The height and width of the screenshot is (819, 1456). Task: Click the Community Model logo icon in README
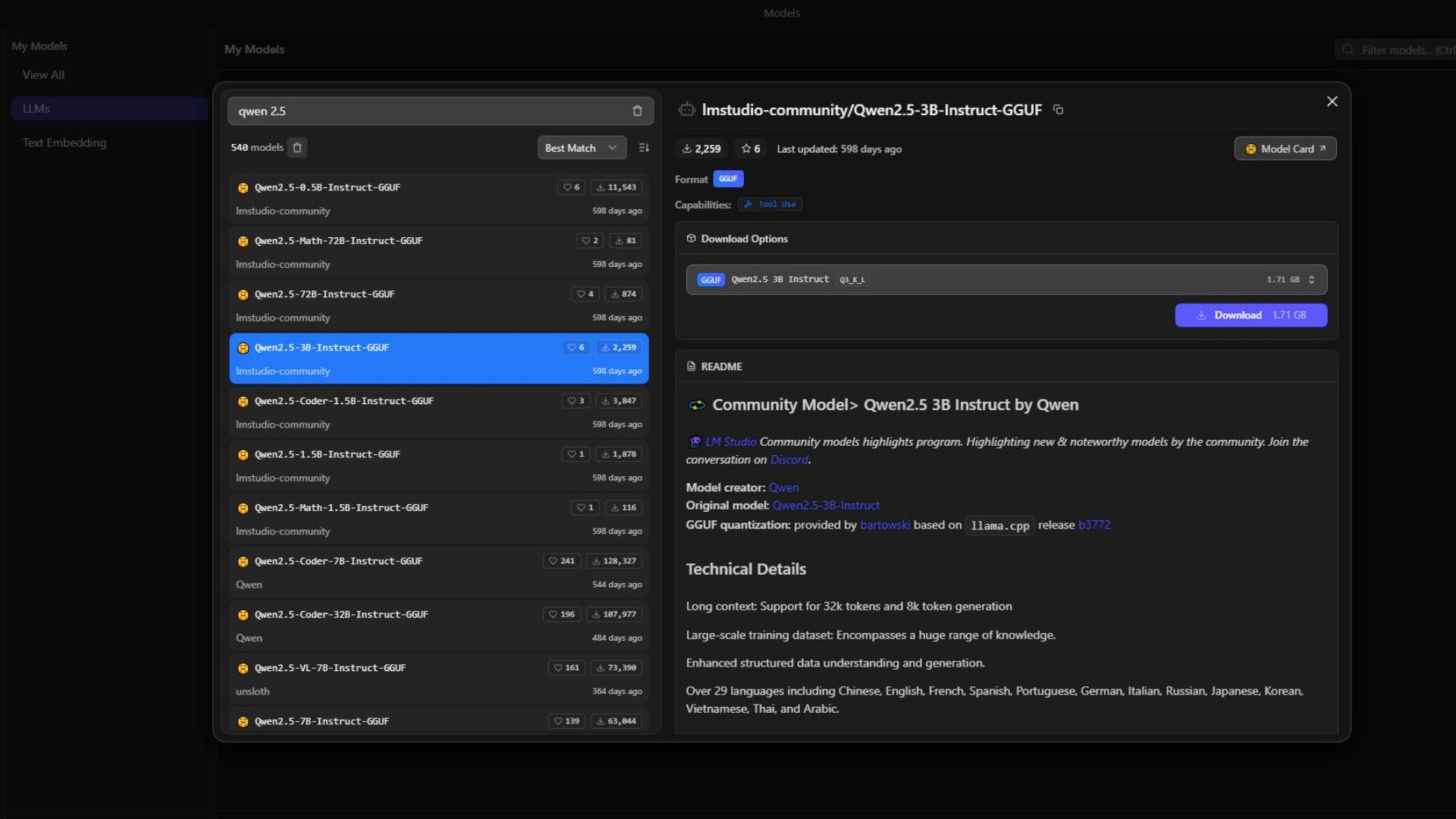696,405
